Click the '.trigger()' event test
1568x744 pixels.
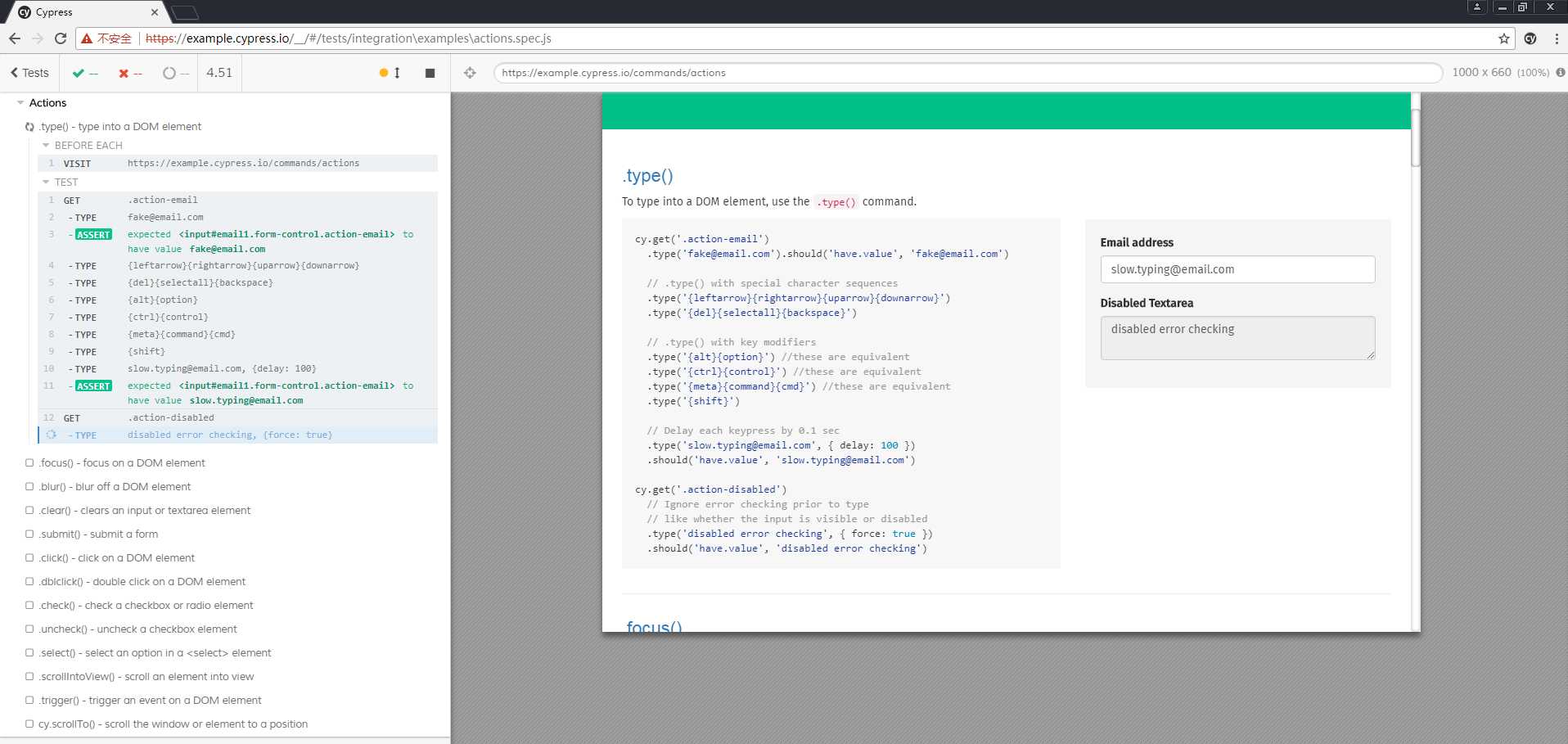(150, 700)
